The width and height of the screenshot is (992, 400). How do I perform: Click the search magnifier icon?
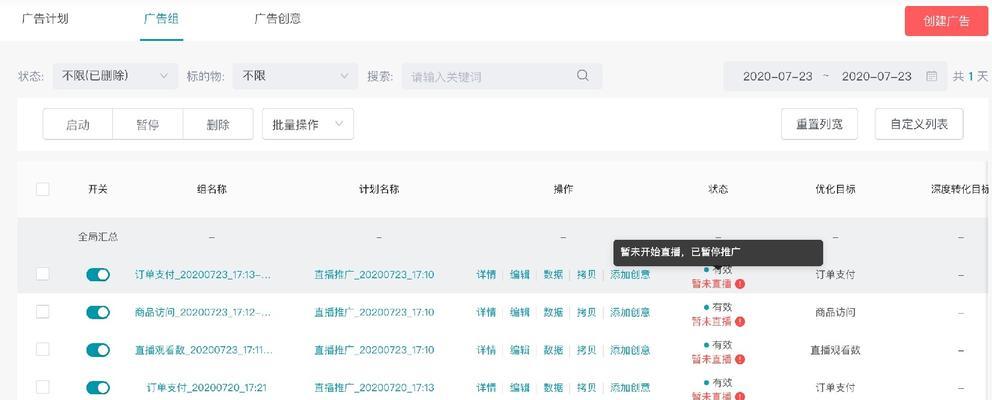[x=583, y=75]
